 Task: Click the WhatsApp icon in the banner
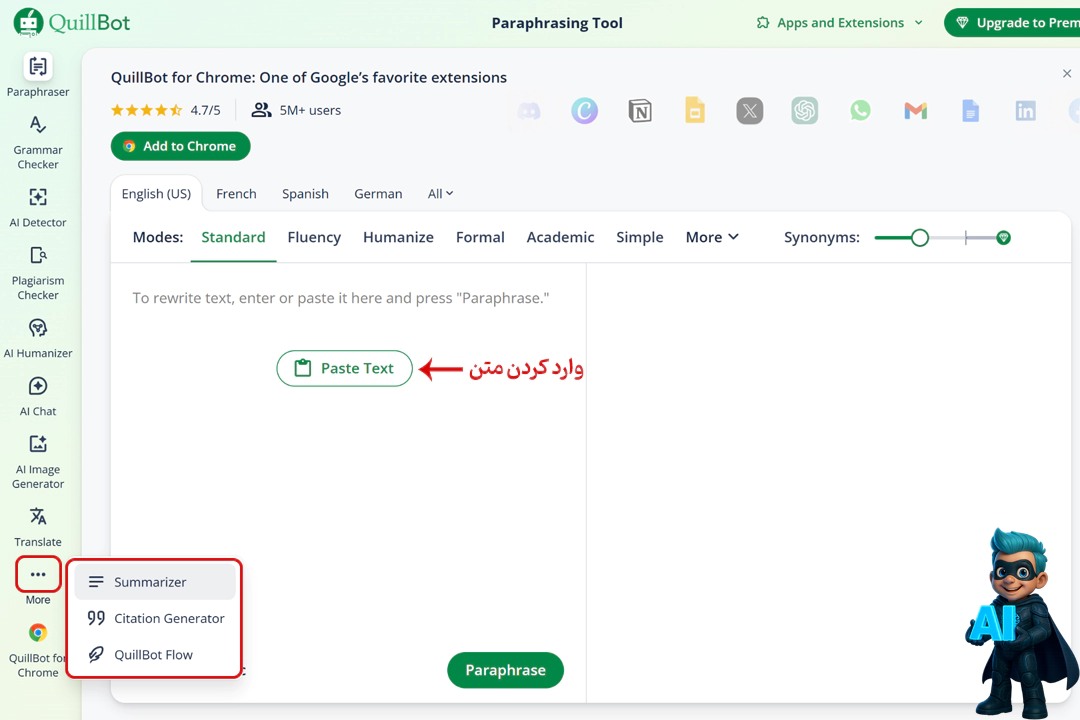click(x=860, y=111)
